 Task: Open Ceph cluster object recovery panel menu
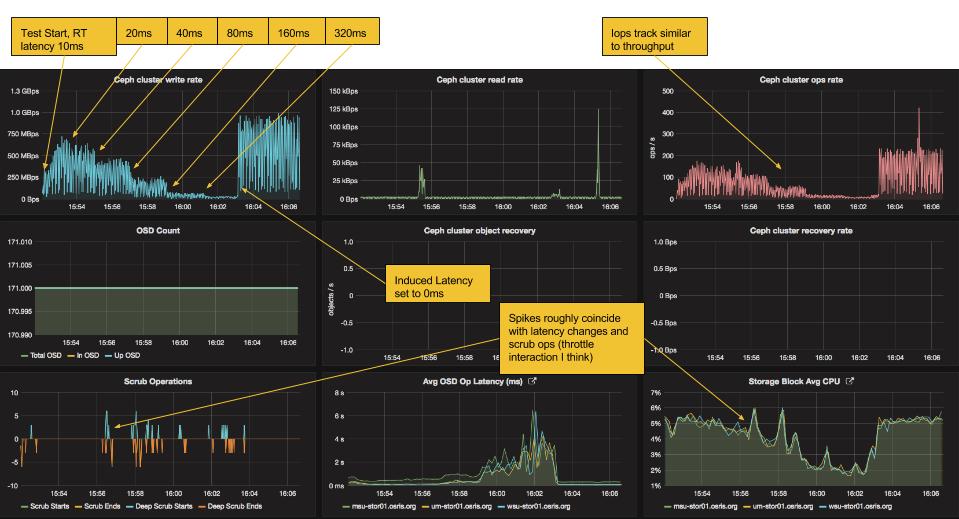[x=479, y=230]
